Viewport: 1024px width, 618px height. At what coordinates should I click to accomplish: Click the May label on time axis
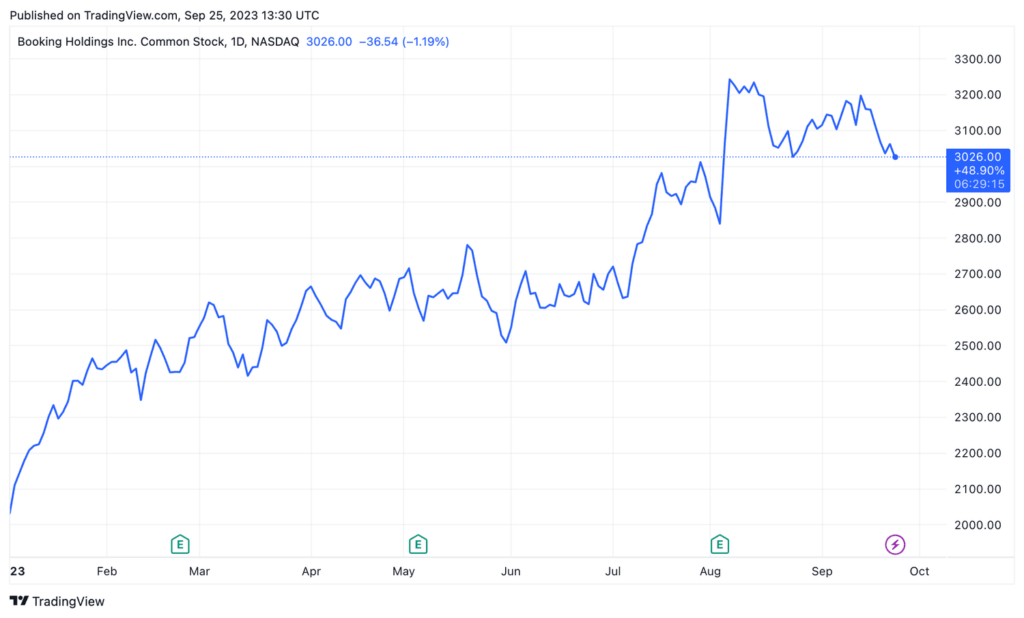404,572
